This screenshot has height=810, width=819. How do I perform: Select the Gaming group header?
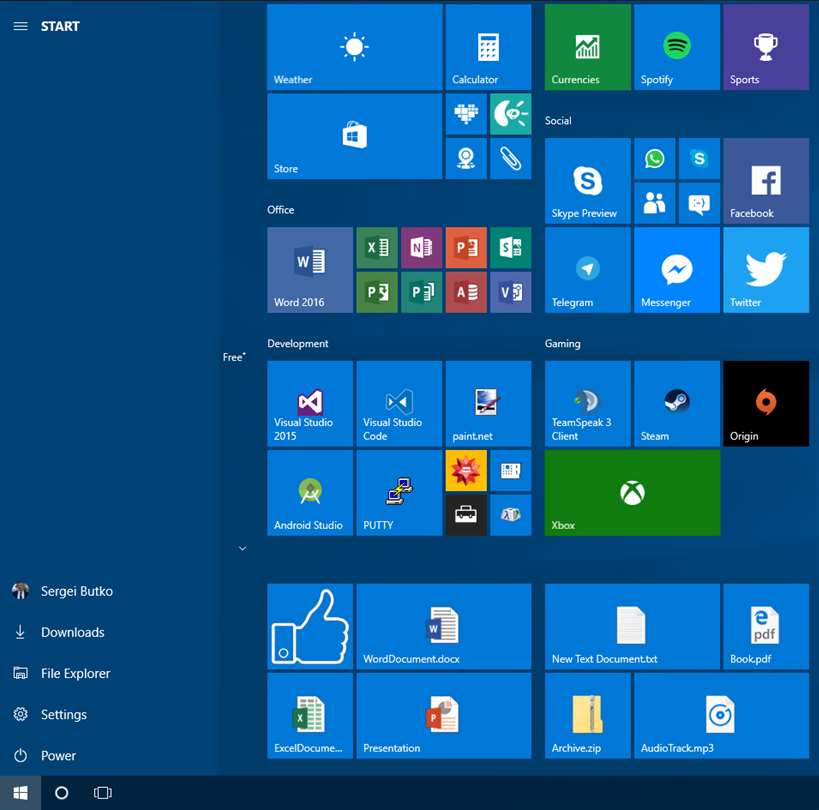click(563, 344)
